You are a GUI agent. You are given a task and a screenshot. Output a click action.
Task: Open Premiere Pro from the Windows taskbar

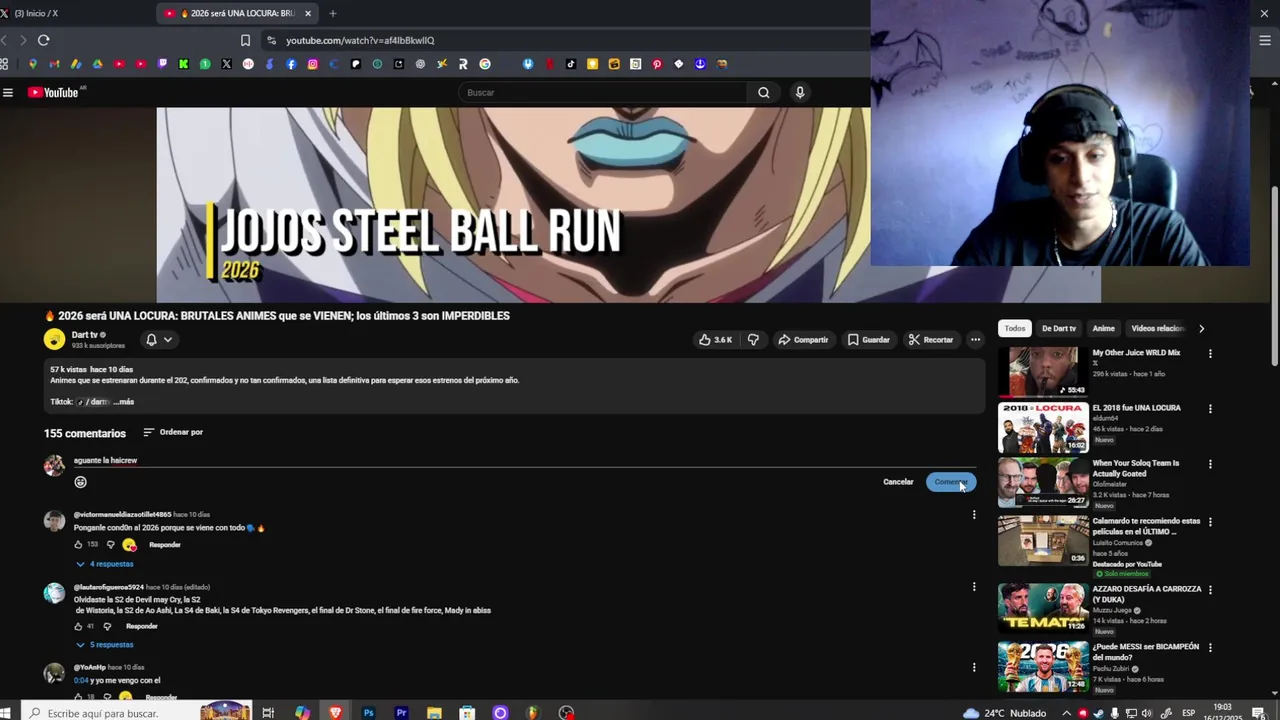[401, 713]
